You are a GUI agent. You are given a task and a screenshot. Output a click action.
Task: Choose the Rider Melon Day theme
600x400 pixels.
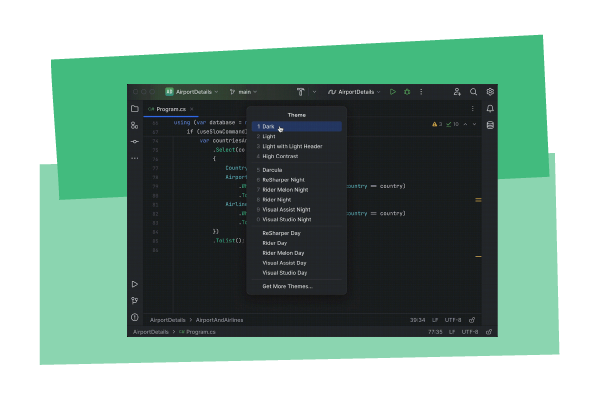coord(297,253)
